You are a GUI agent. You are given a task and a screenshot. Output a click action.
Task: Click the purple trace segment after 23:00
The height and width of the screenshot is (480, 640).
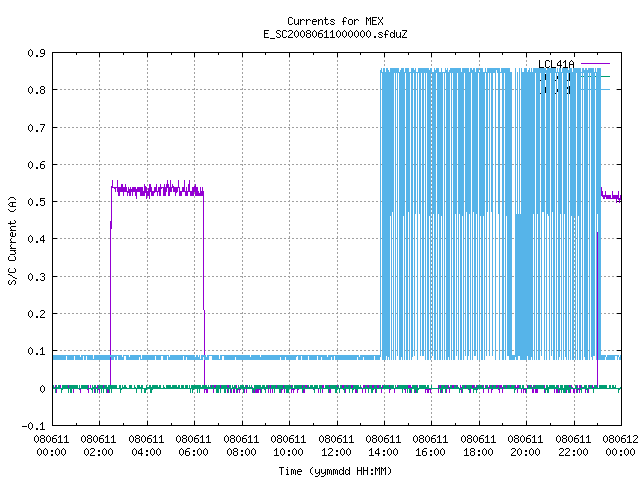(611, 196)
